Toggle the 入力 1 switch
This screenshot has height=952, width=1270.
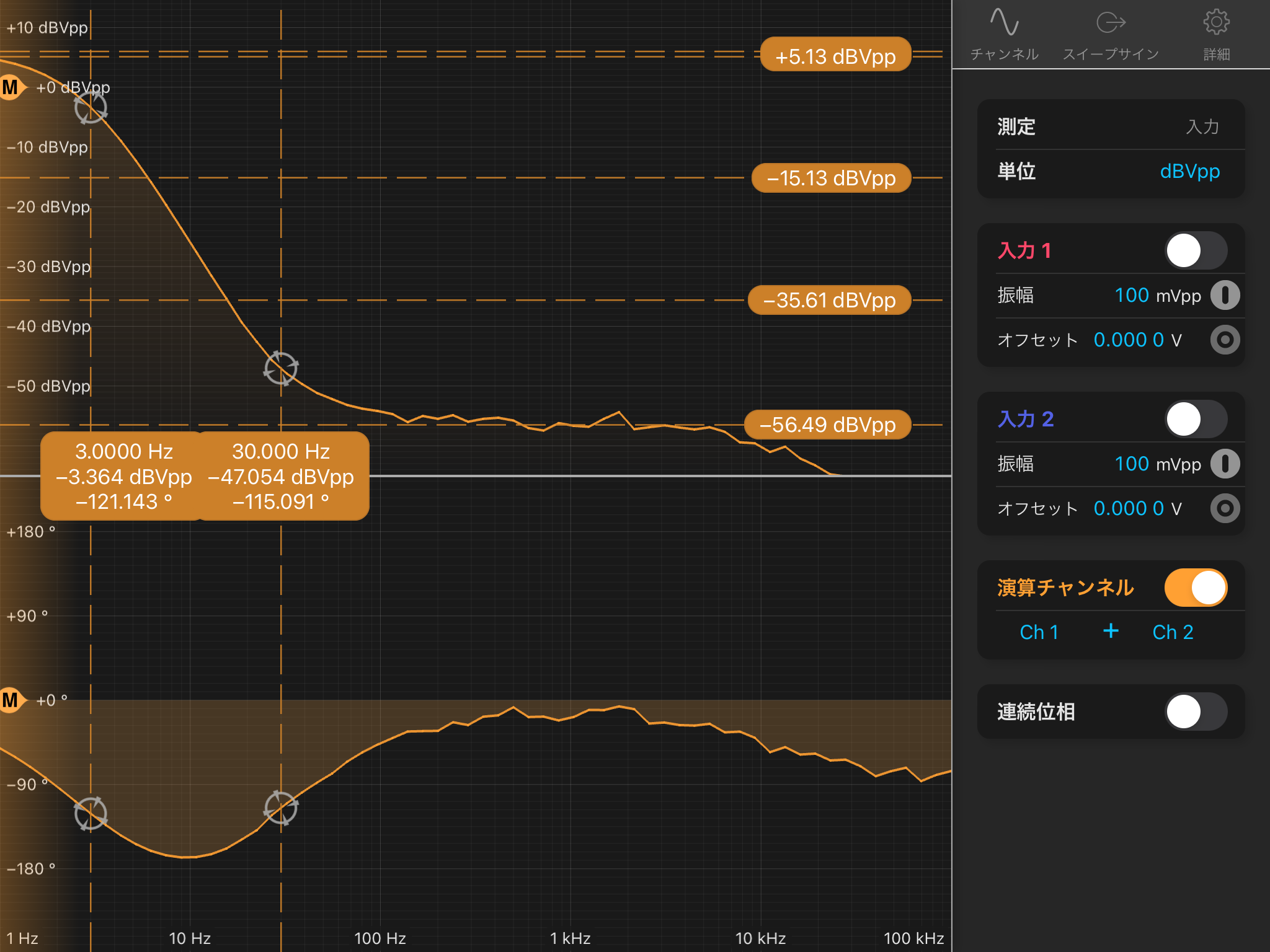pos(1196,250)
